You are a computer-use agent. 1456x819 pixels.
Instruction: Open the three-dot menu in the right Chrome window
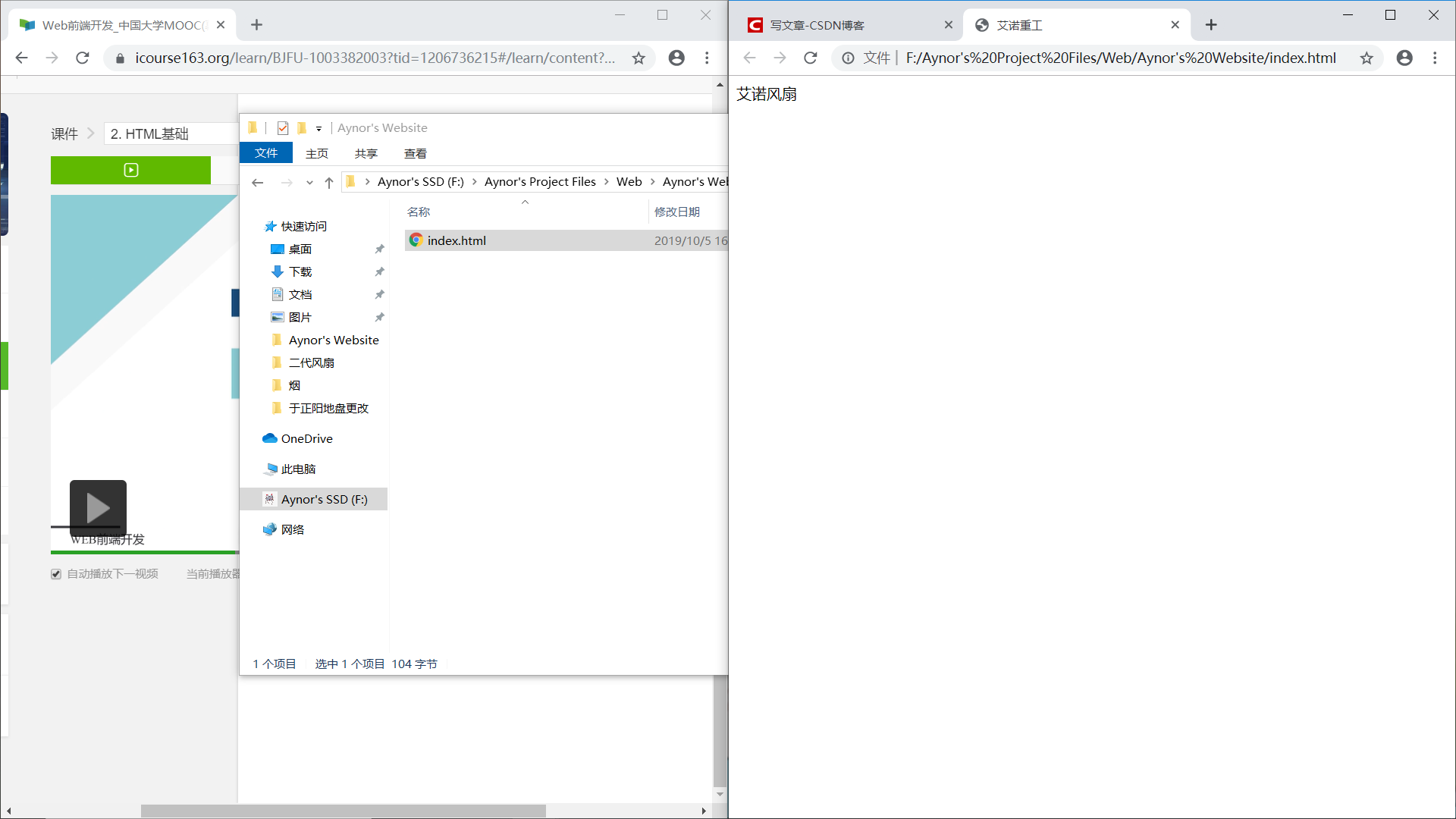(1435, 58)
